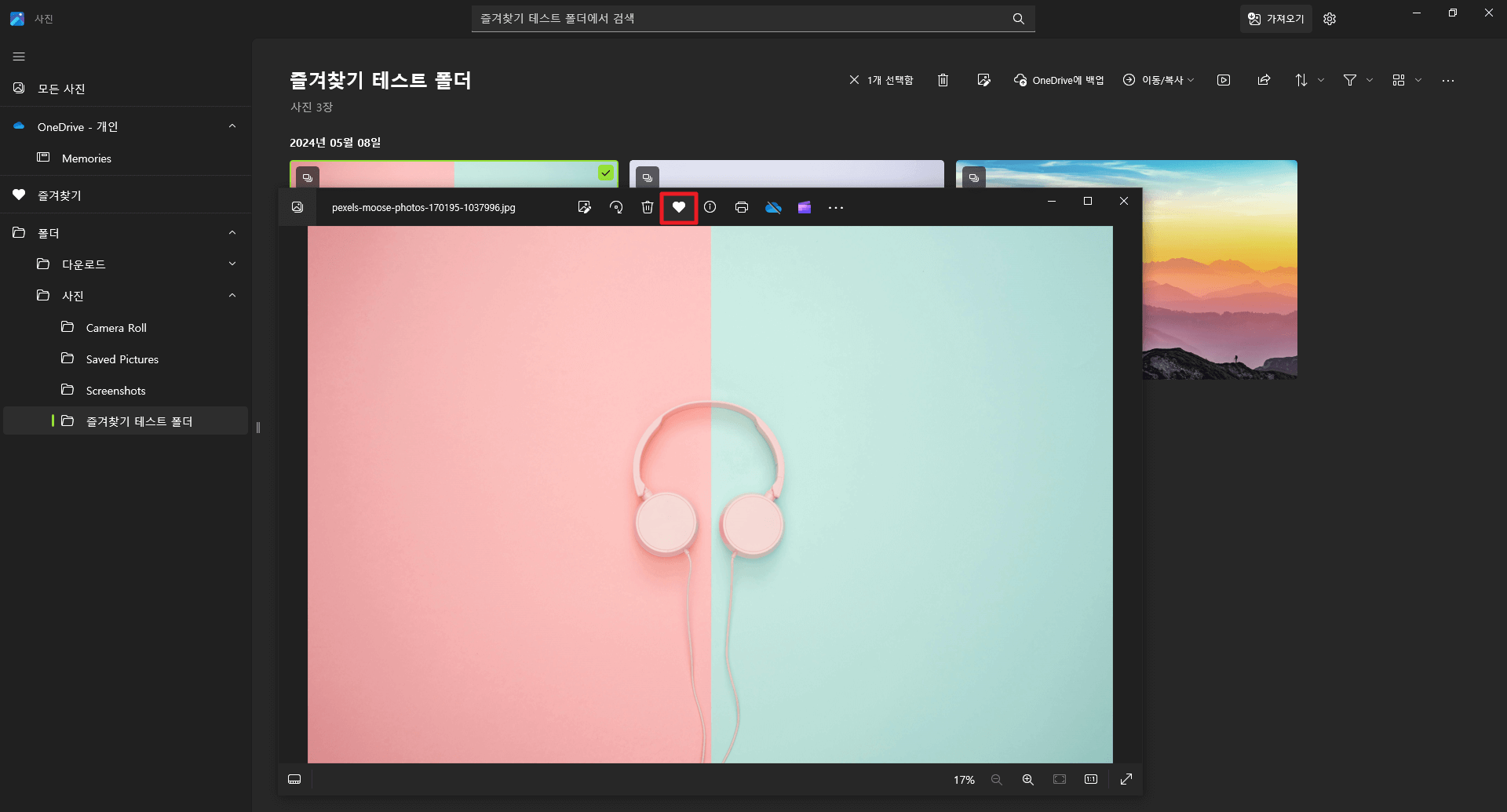The image size is (1507, 812).
Task: Uncheck the selected headphones thumbnail checkbox
Action: pyautogui.click(x=606, y=173)
